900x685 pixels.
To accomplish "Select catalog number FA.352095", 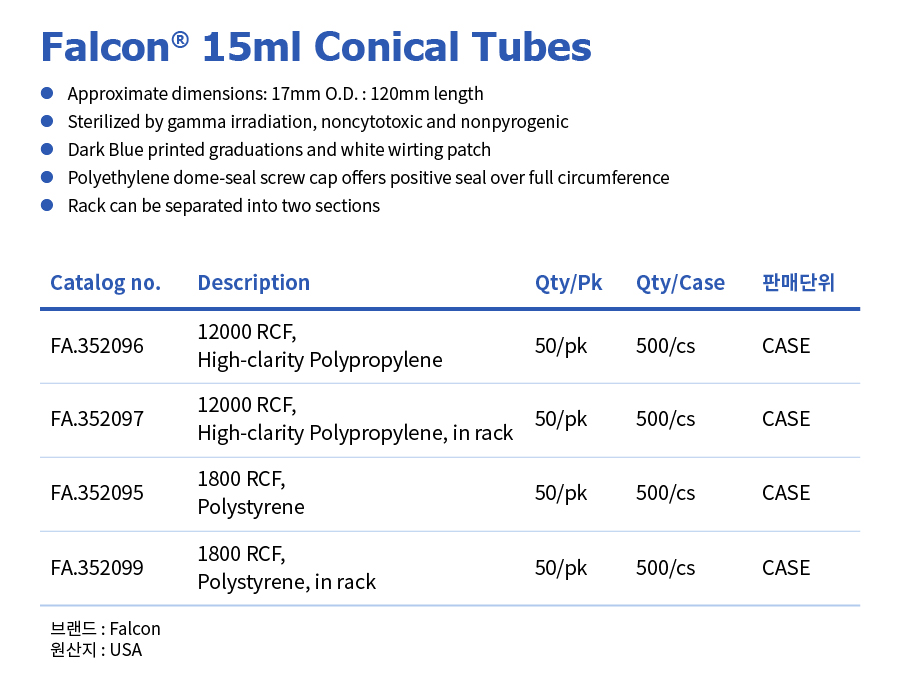I will click(x=97, y=493).
